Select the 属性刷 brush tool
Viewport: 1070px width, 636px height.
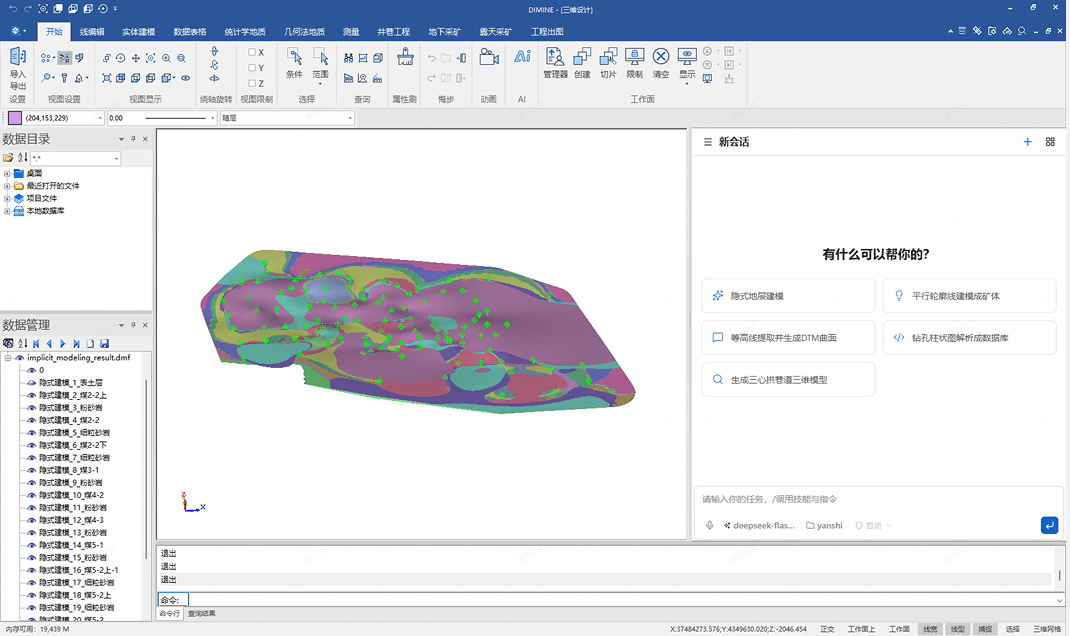click(405, 57)
